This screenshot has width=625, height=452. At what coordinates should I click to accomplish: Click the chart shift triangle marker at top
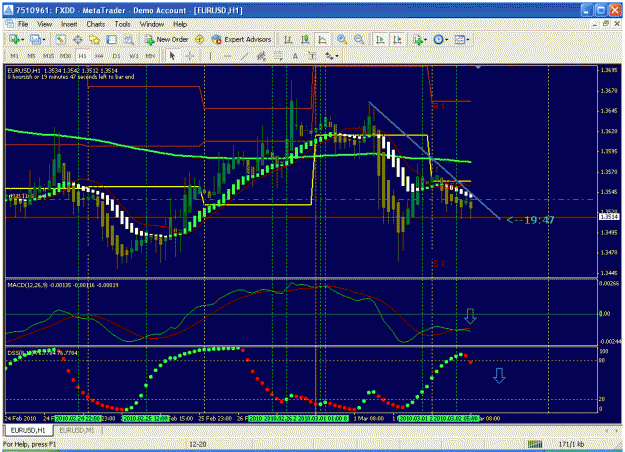pos(478,68)
